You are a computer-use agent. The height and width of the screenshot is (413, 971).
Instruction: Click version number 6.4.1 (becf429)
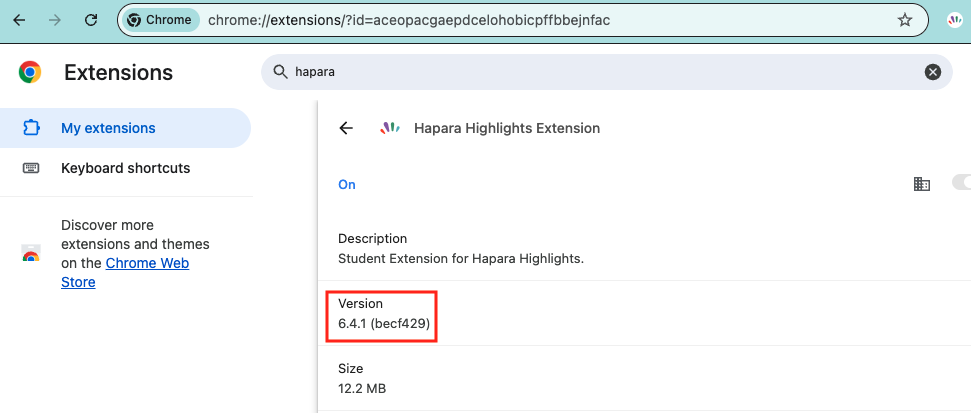pyautogui.click(x=384, y=323)
